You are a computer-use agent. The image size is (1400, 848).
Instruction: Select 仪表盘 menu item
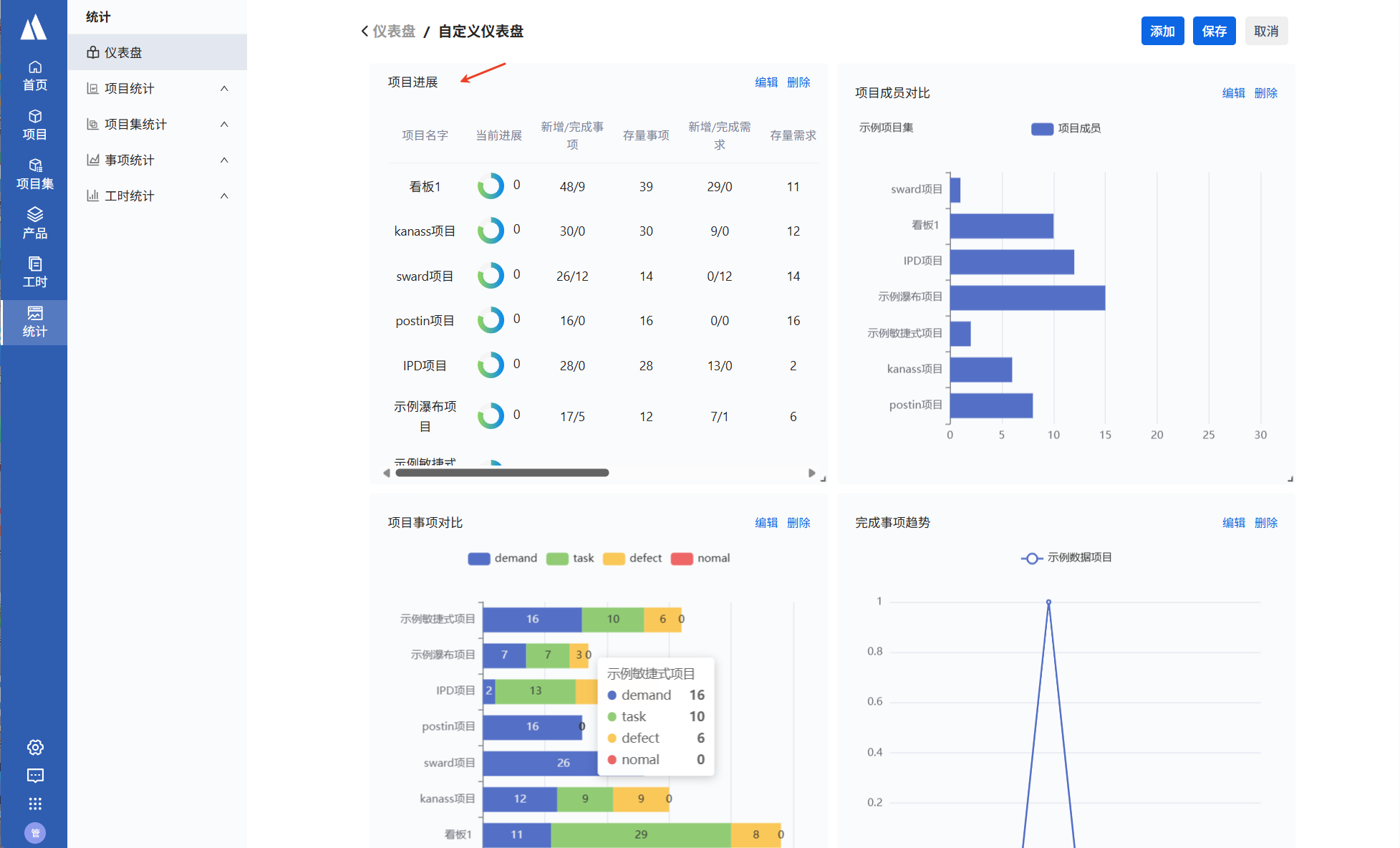tap(123, 52)
